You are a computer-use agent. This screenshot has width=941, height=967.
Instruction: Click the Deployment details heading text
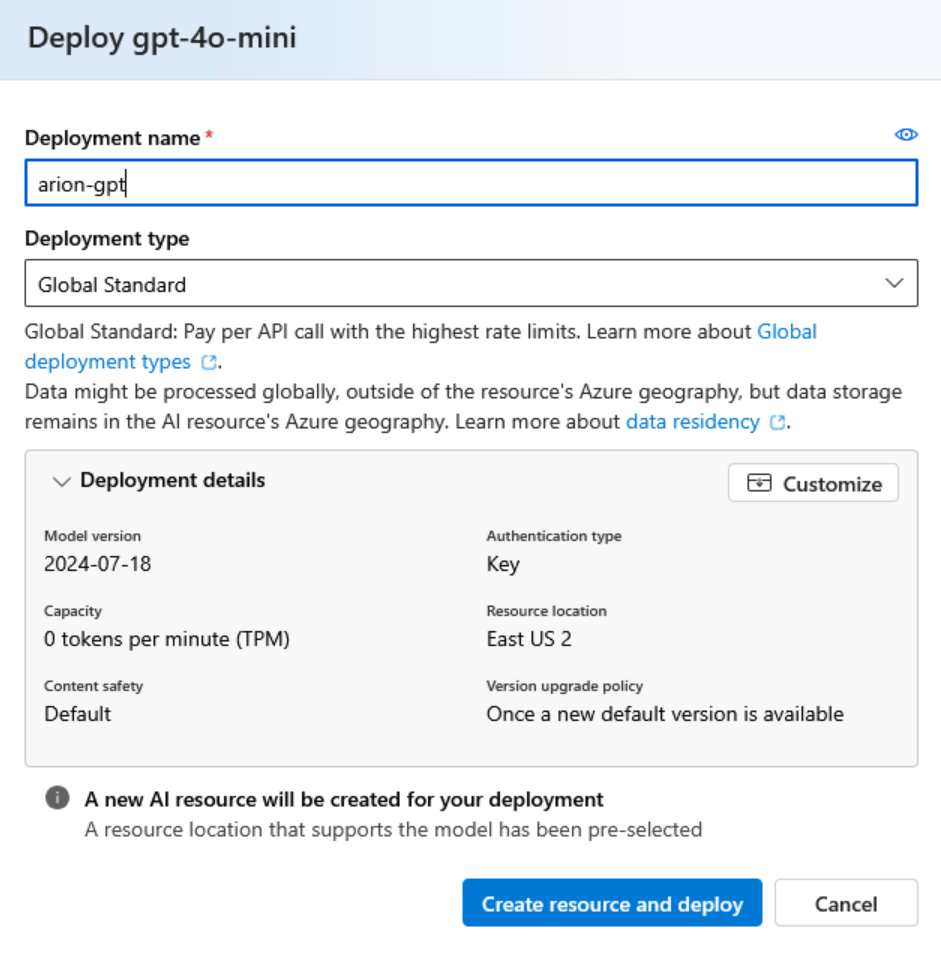click(x=173, y=480)
